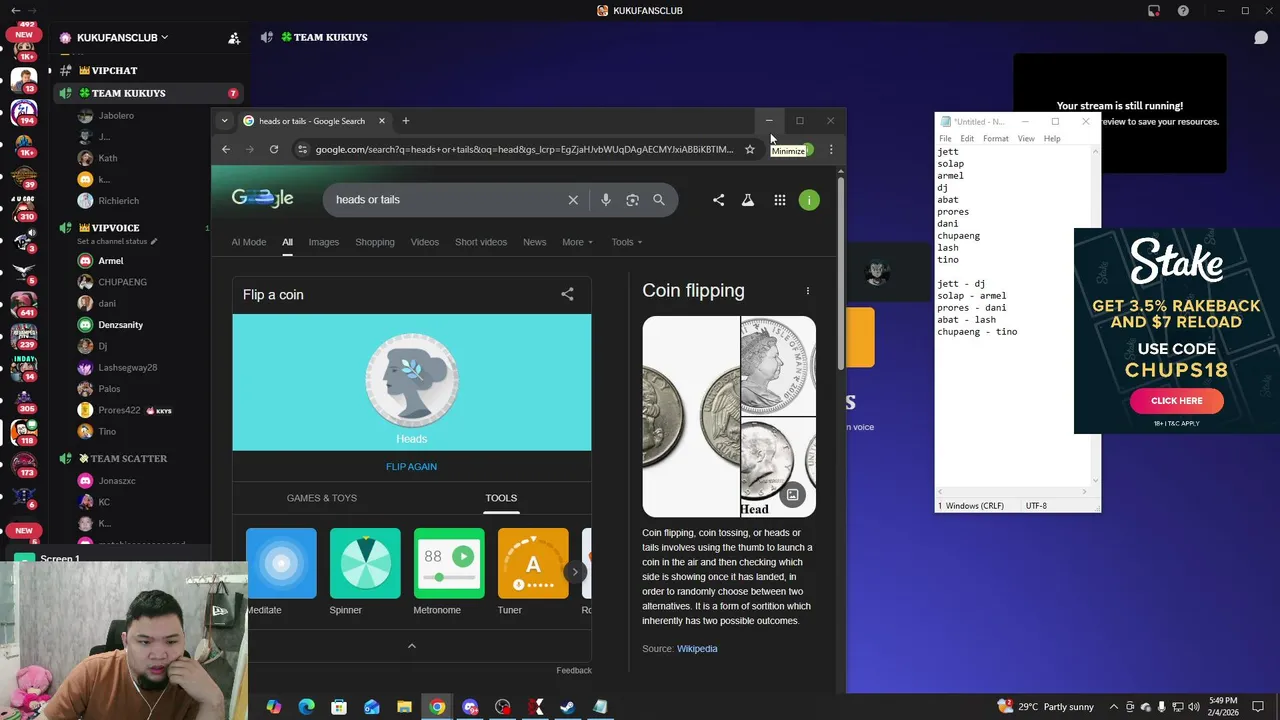Expand image gallery on coin photos
1280x720 pixels.
click(x=793, y=494)
